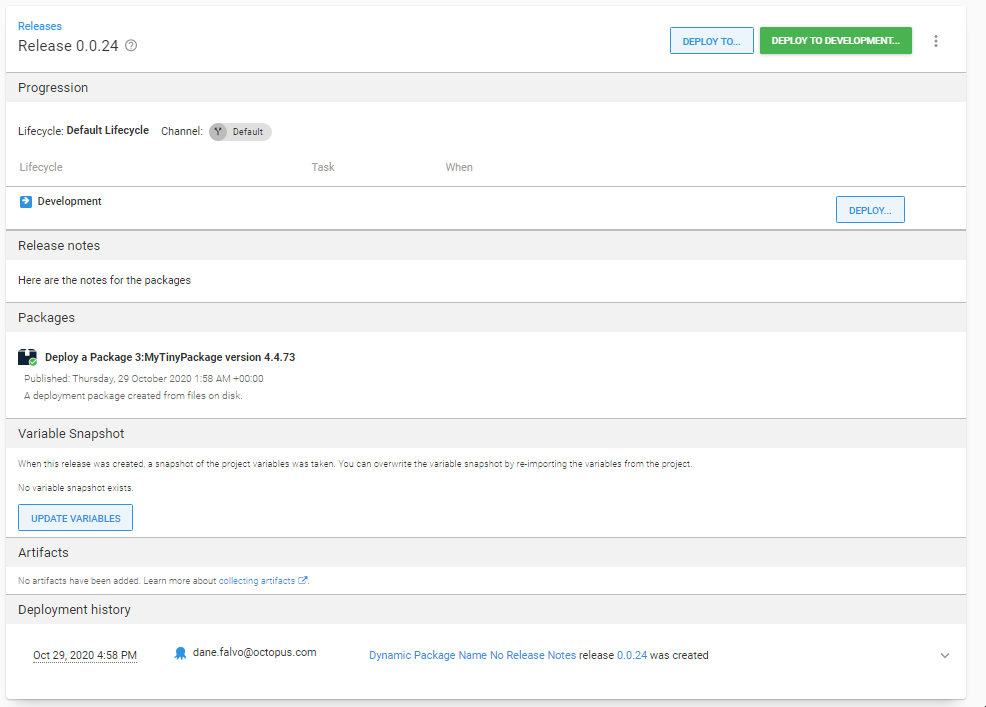Screen dimensions: 986x707
Task: Click the channel branch icon in Default chip
Action: point(218,131)
